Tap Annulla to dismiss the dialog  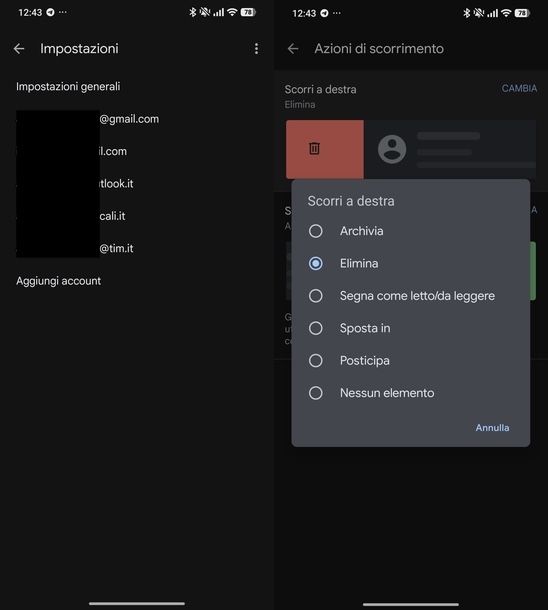[x=492, y=428]
